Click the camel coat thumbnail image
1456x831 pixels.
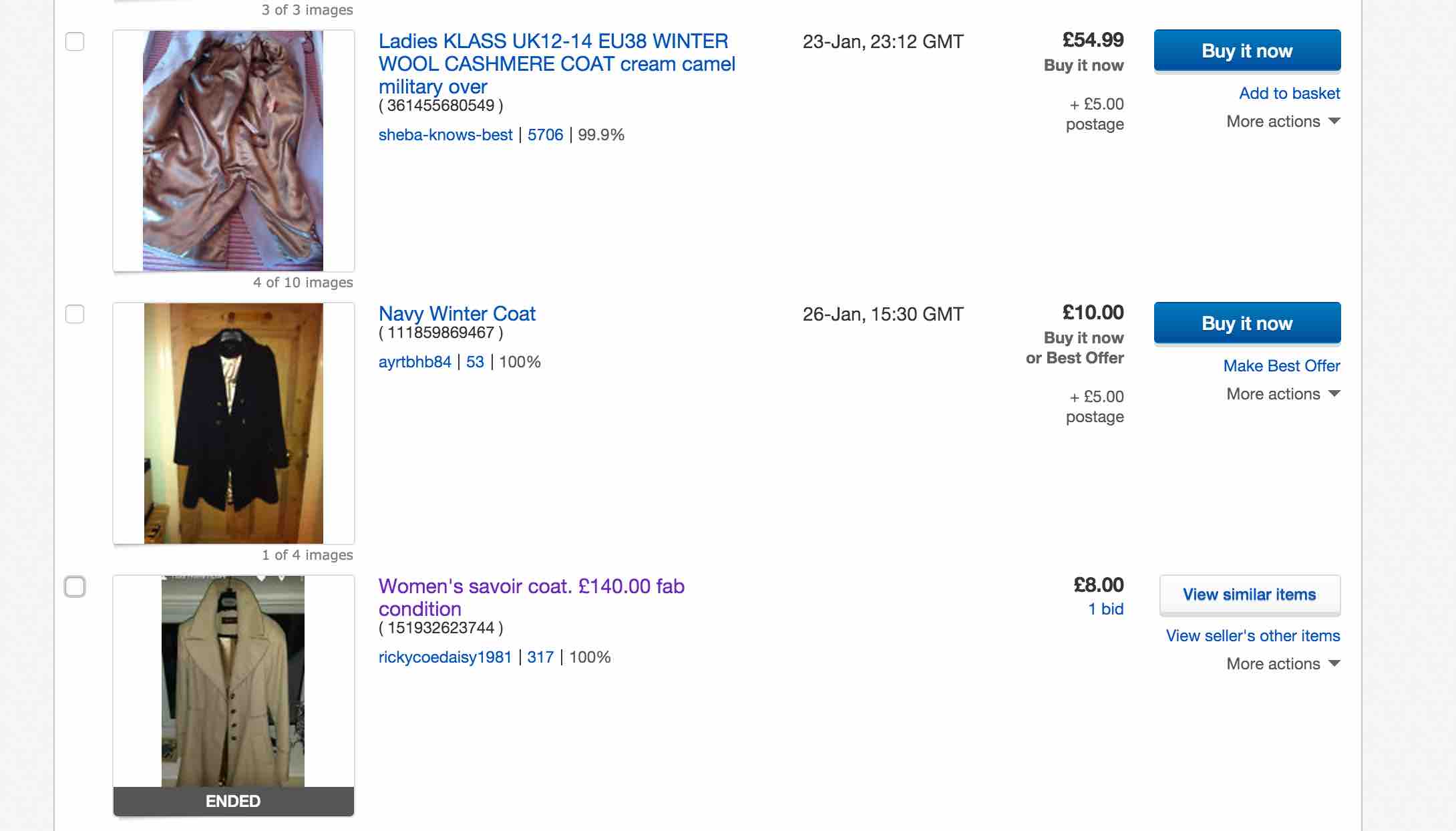pos(233,150)
